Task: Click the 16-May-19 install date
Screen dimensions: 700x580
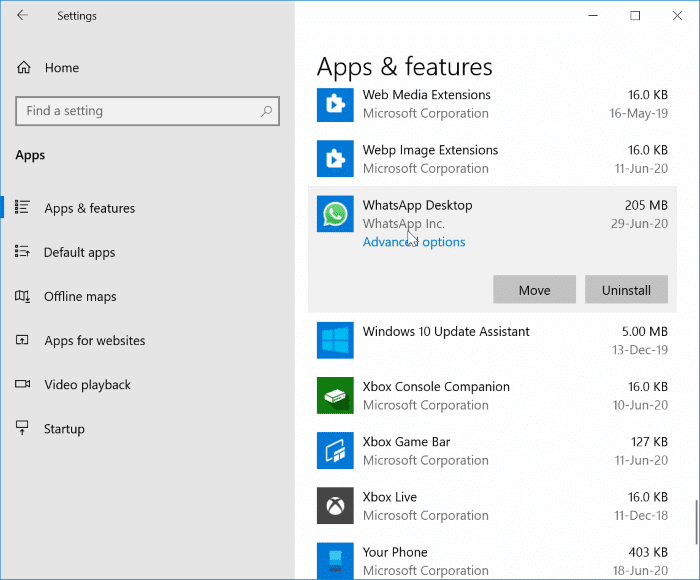Action: [639, 113]
